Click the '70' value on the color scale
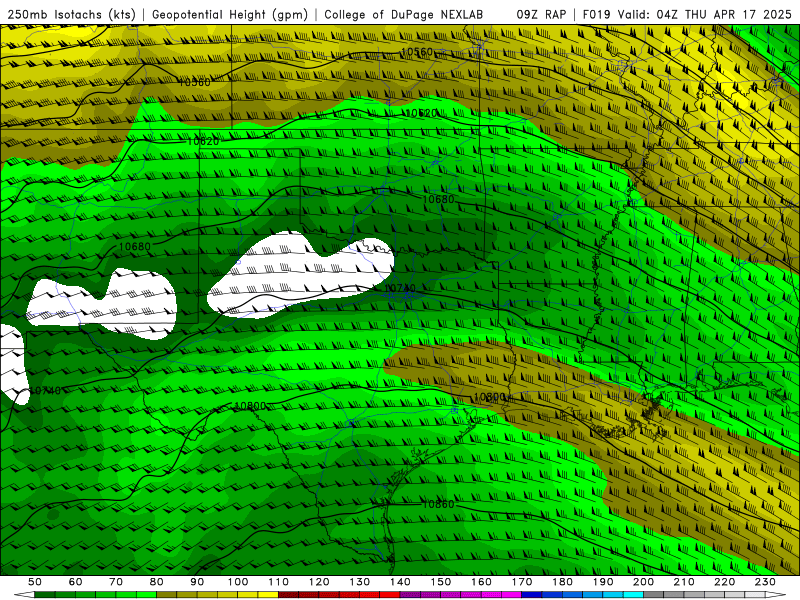The width and height of the screenshot is (800, 600). 116,582
